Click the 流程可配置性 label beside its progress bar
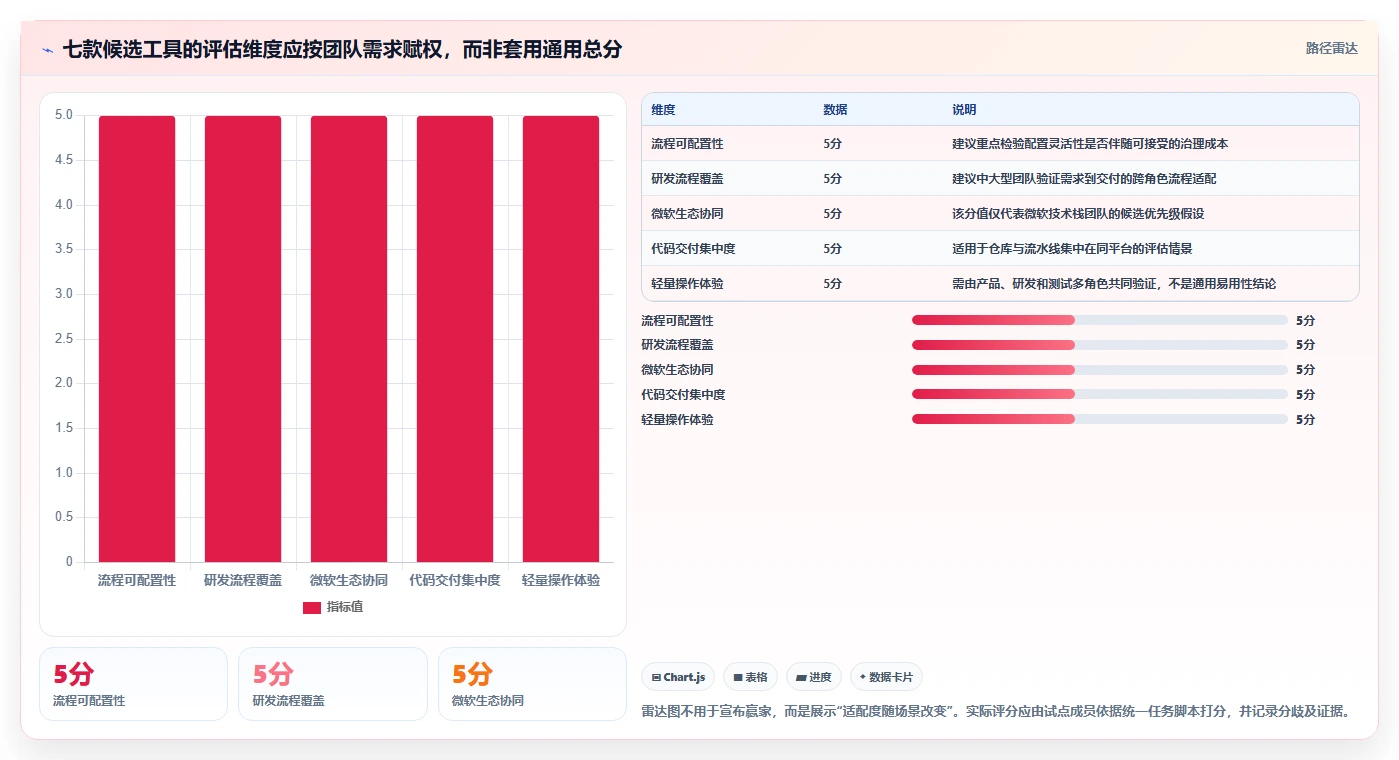The width and height of the screenshot is (1399, 760). pos(677,321)
